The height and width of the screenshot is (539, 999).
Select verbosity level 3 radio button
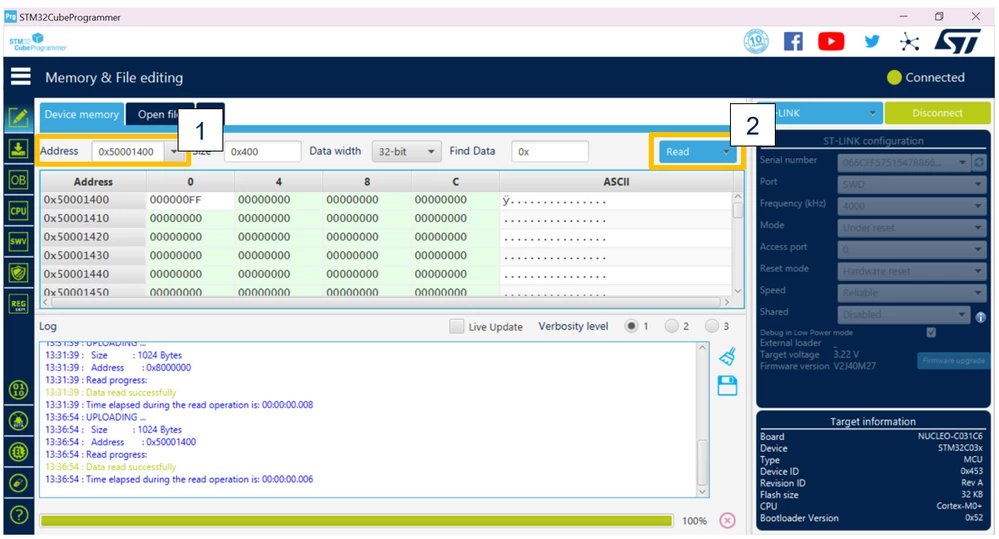click(712, 326)
